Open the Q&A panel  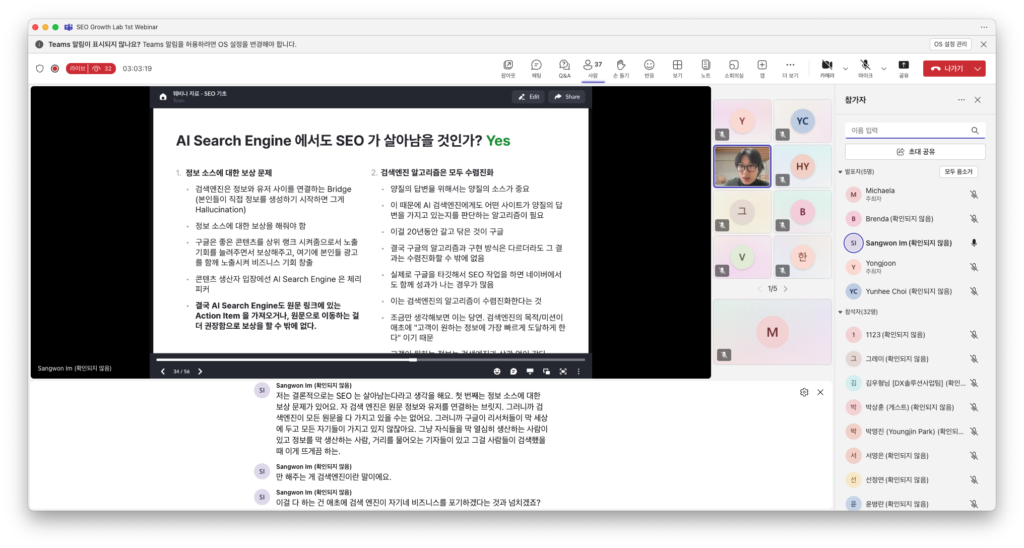click(564, 69)
